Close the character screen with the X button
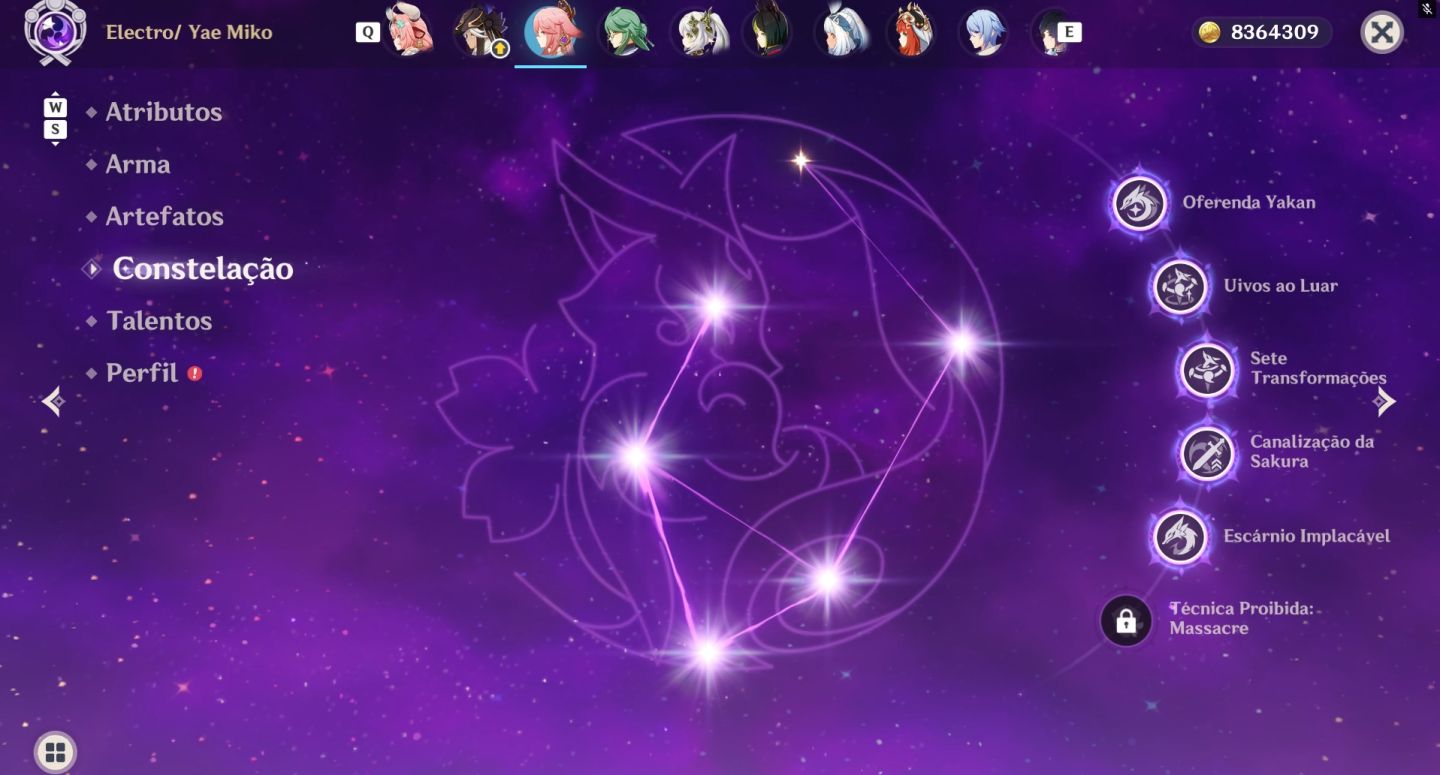 point(1382,33)
